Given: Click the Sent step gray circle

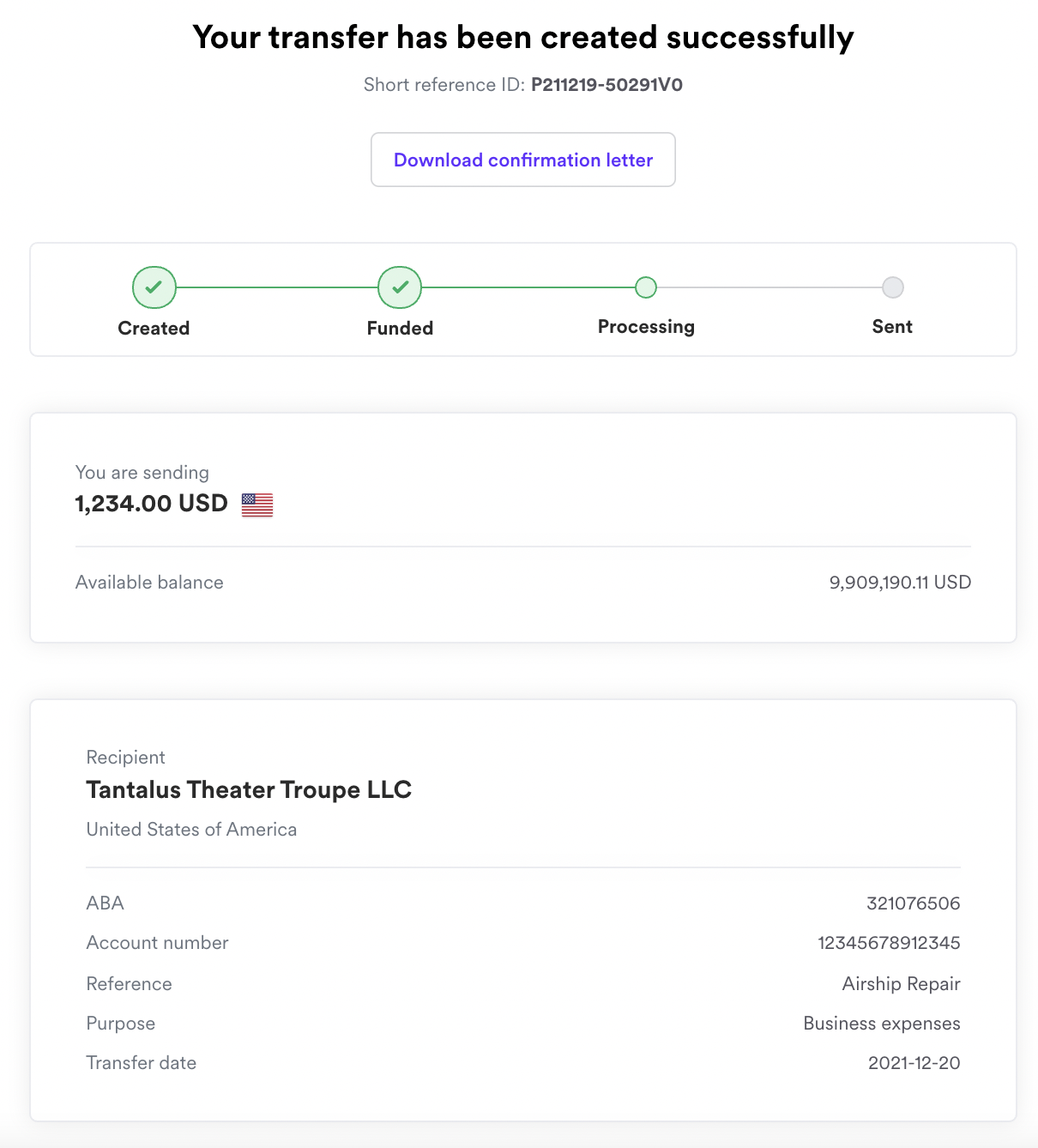Looking at the screenshot, I should pyautogui.click(x=893, y=287).
